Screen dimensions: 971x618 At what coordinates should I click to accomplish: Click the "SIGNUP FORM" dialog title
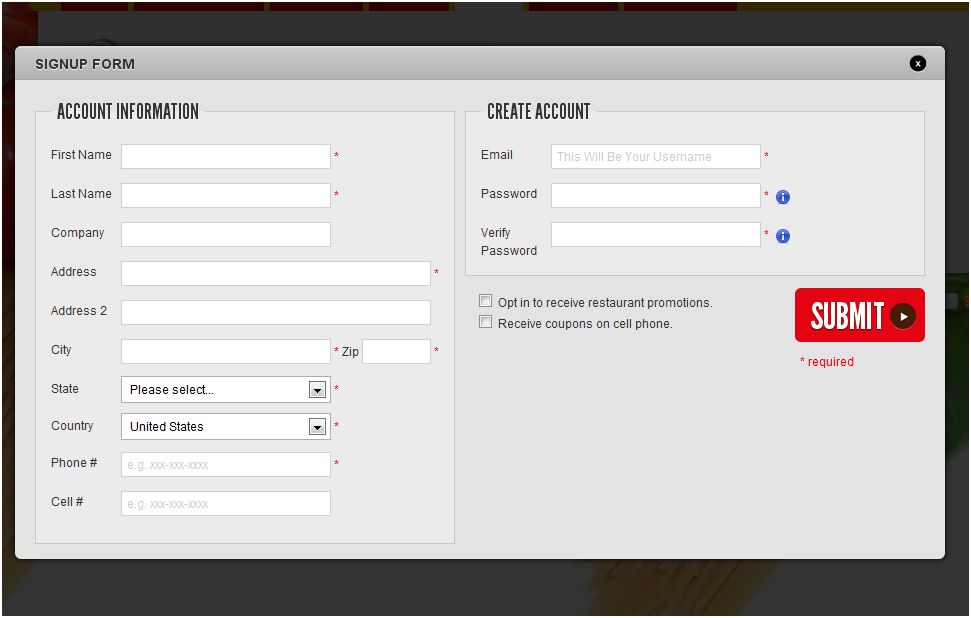coord(85,64)
